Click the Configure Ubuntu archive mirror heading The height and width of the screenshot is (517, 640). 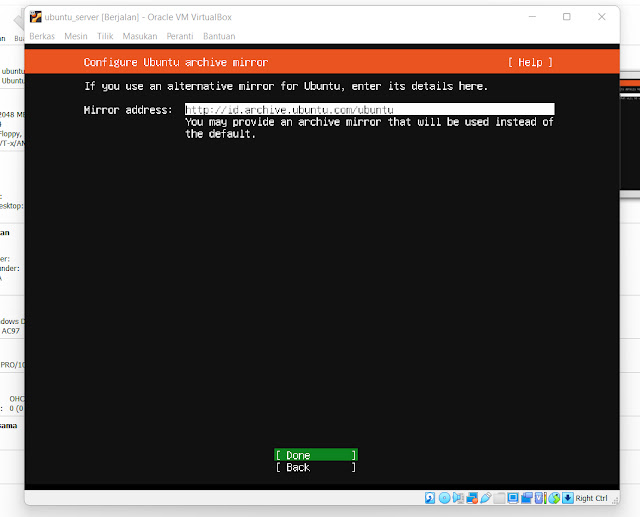pos(176,62)
